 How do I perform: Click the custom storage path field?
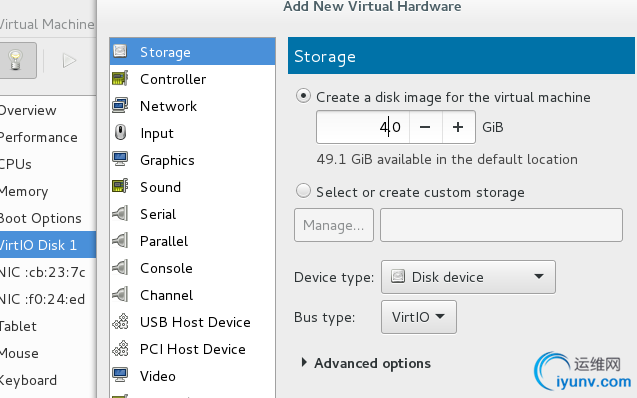501,225
